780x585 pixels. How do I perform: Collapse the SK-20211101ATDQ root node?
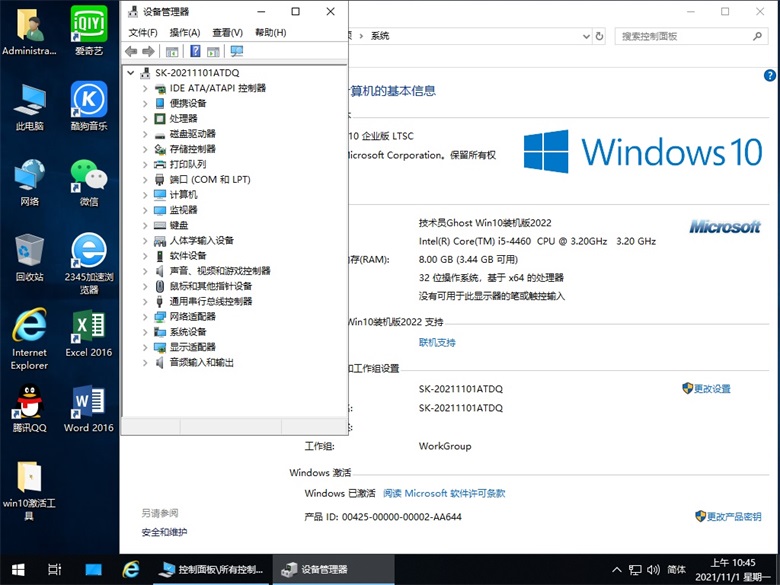tap(131, 73)
